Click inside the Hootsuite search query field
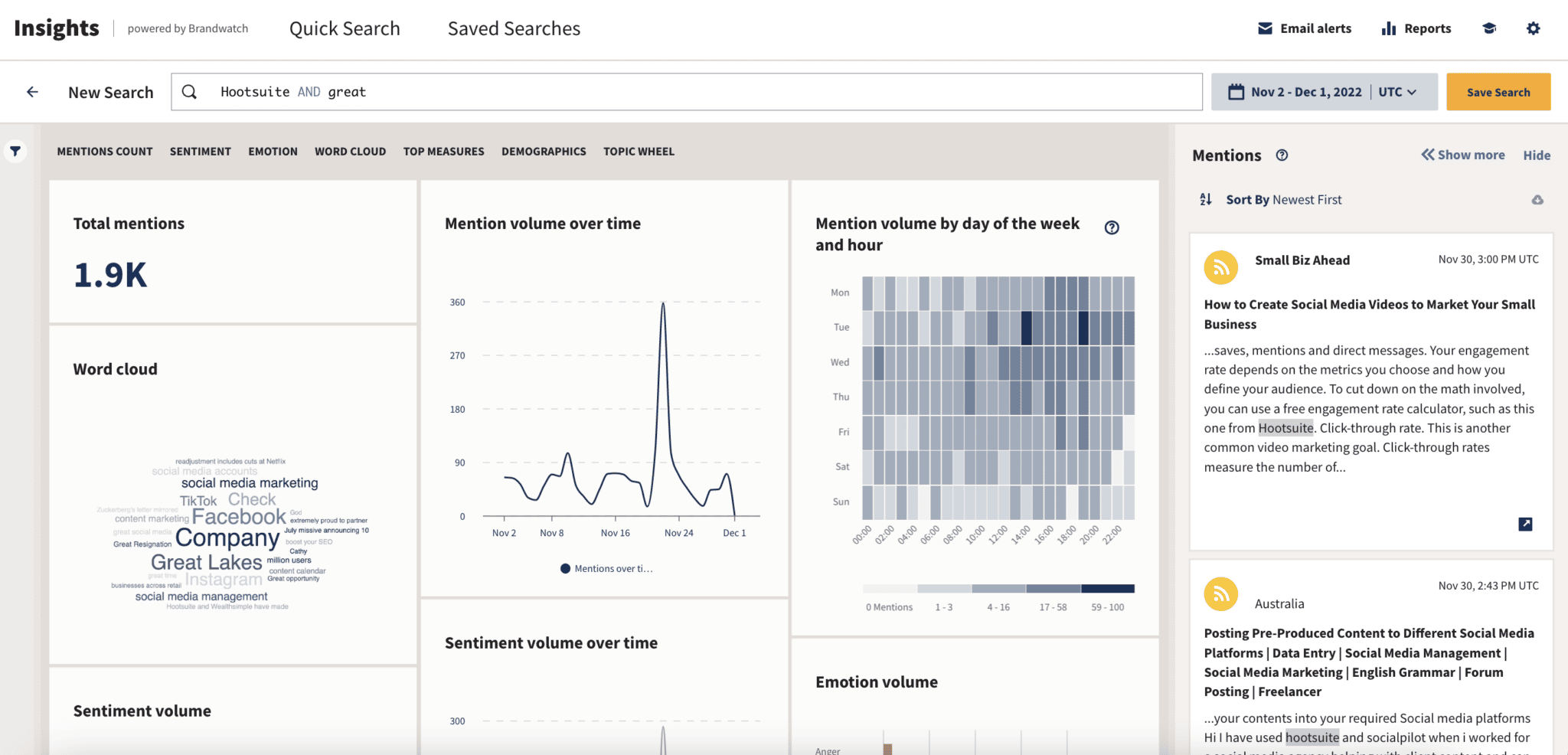 click(x=612, y=91)
